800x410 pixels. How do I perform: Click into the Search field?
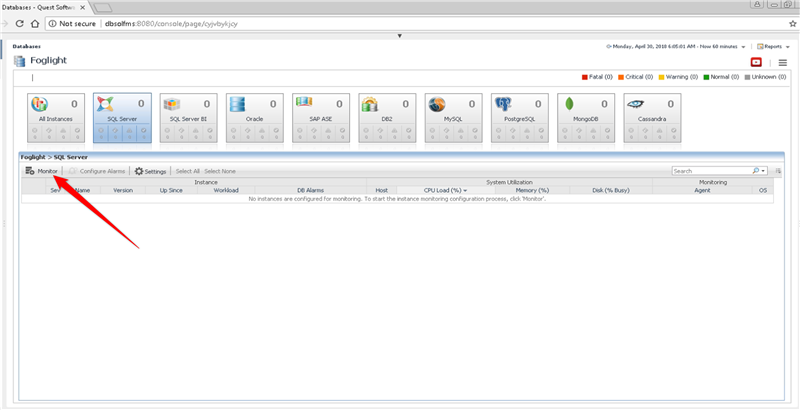click(712, 171)
